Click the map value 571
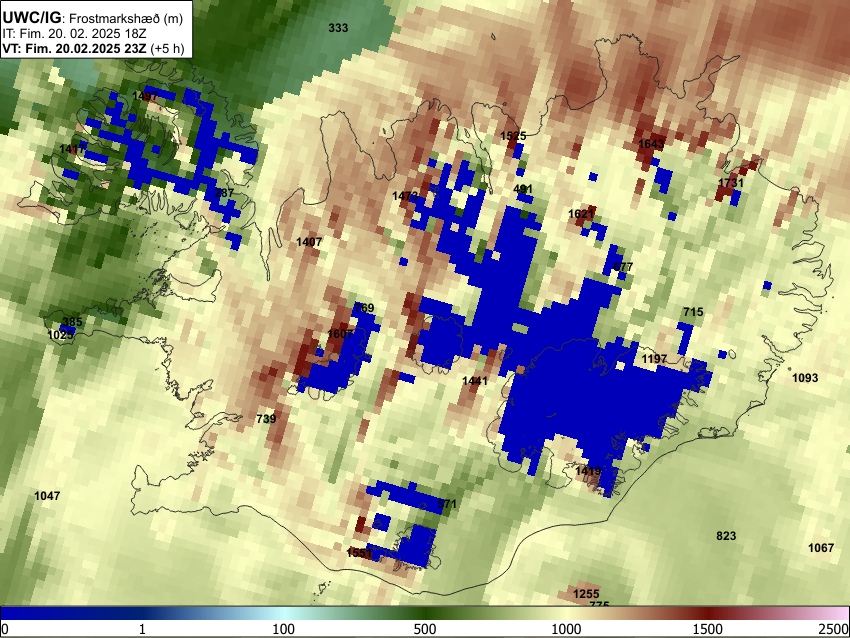 pyautogui.click(x=447, y=504)
